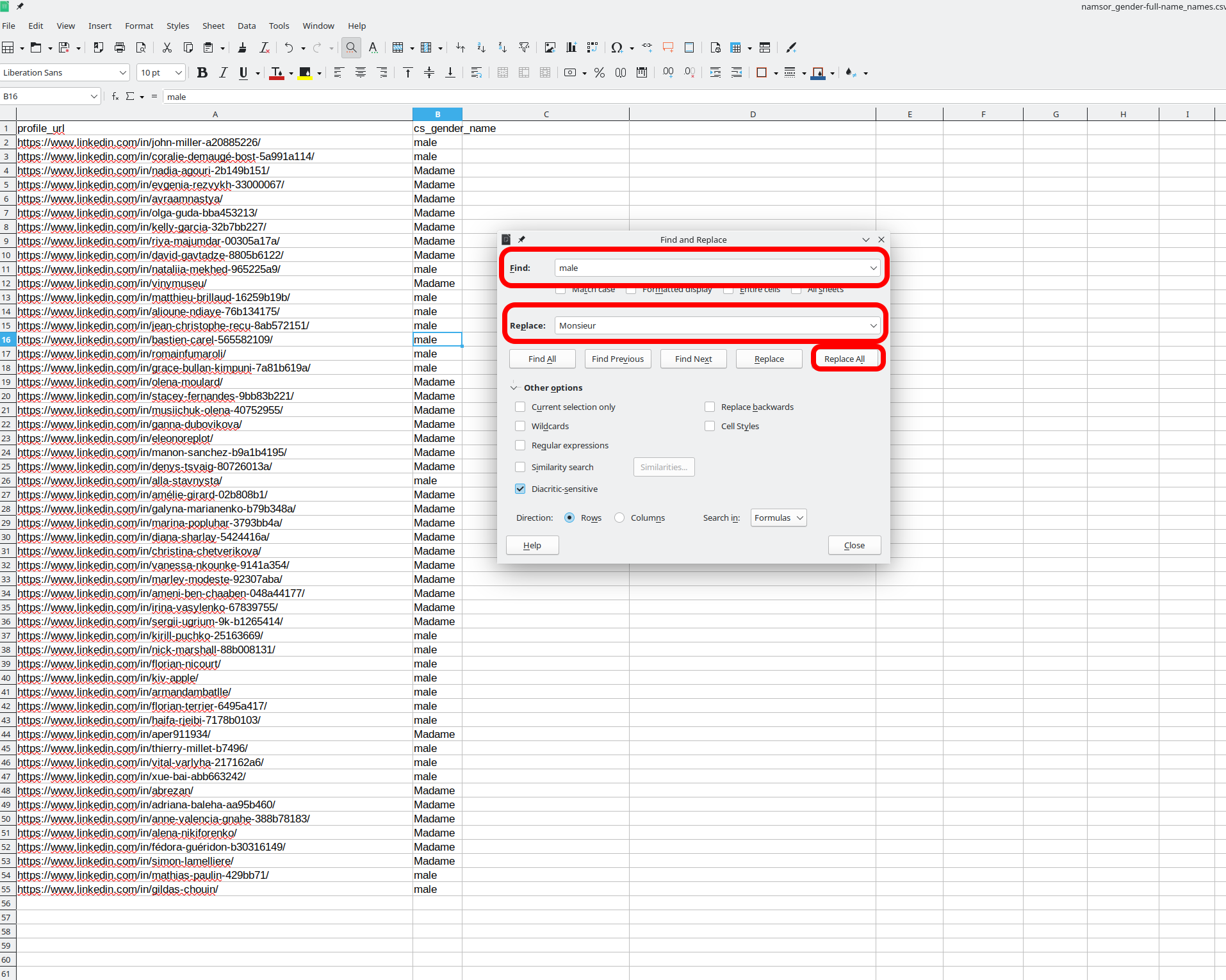Open the File menu
1226x980 pixels.
click(x=9, y=26)
